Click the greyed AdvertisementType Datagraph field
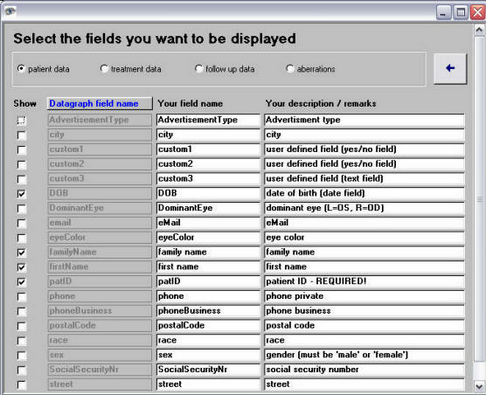 (100, 120)
